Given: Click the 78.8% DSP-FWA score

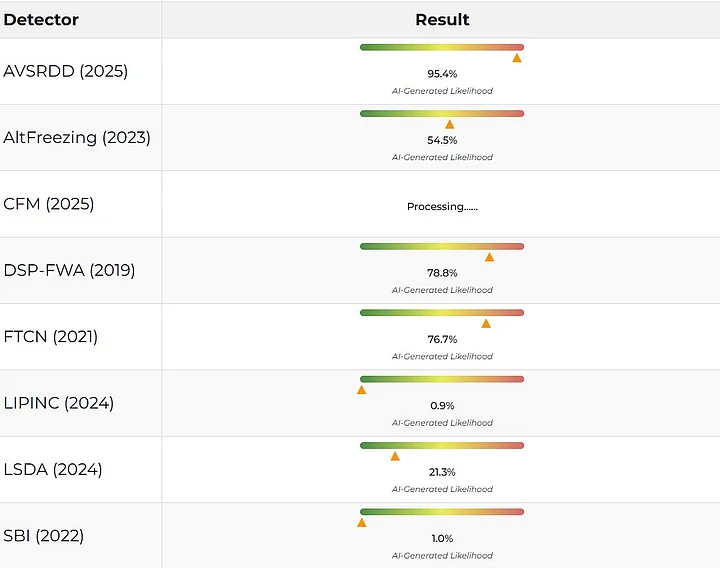Looking at the screenshot, I should [x=442, y=273].
